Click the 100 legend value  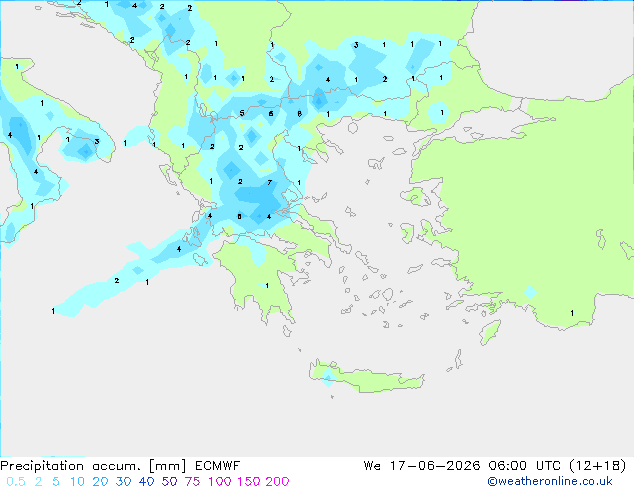pos(220,482)
